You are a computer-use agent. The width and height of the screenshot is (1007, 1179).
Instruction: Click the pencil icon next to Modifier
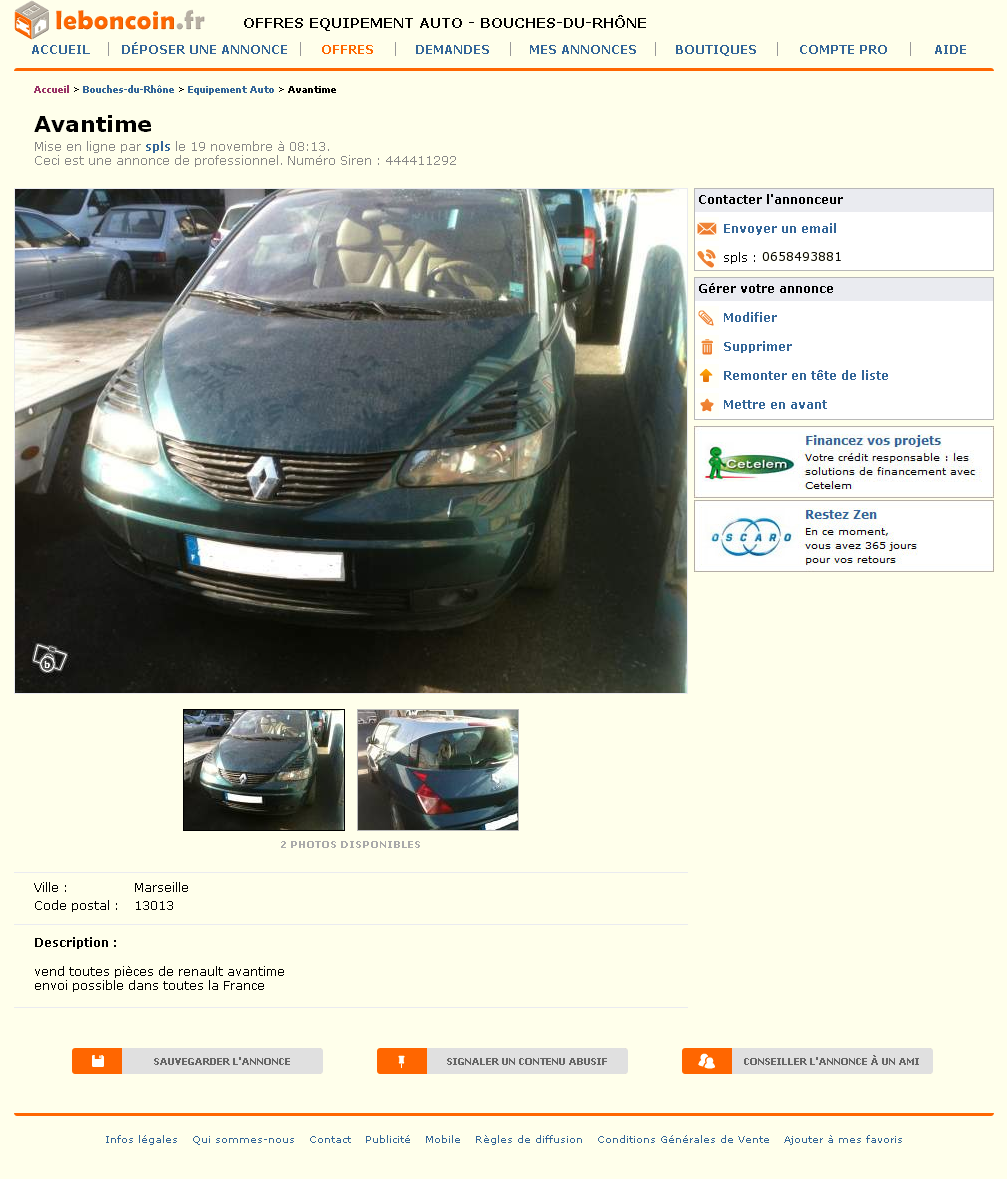[x=706, y=318]
